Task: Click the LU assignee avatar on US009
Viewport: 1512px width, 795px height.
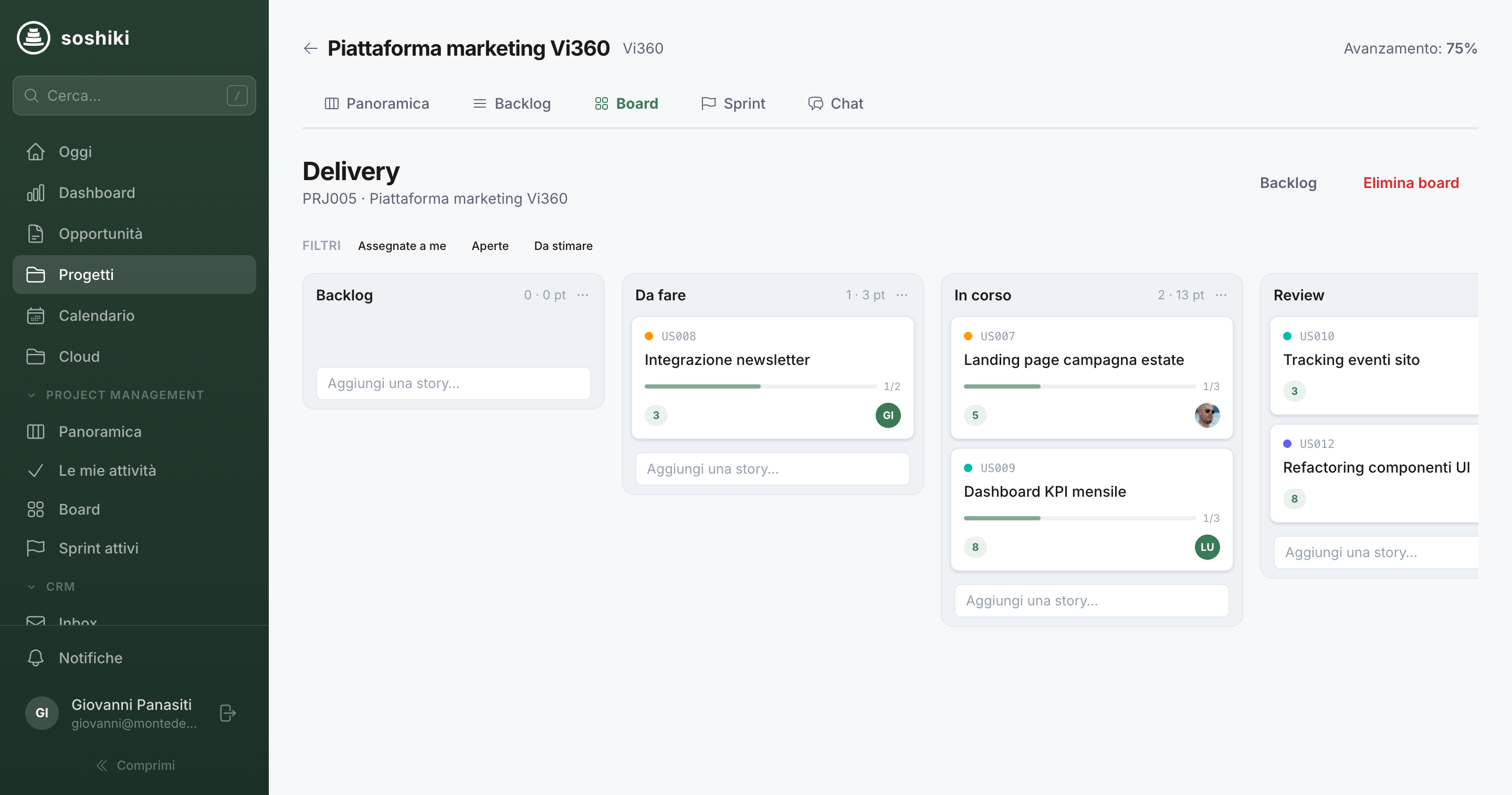Action: click(1207, 547)
